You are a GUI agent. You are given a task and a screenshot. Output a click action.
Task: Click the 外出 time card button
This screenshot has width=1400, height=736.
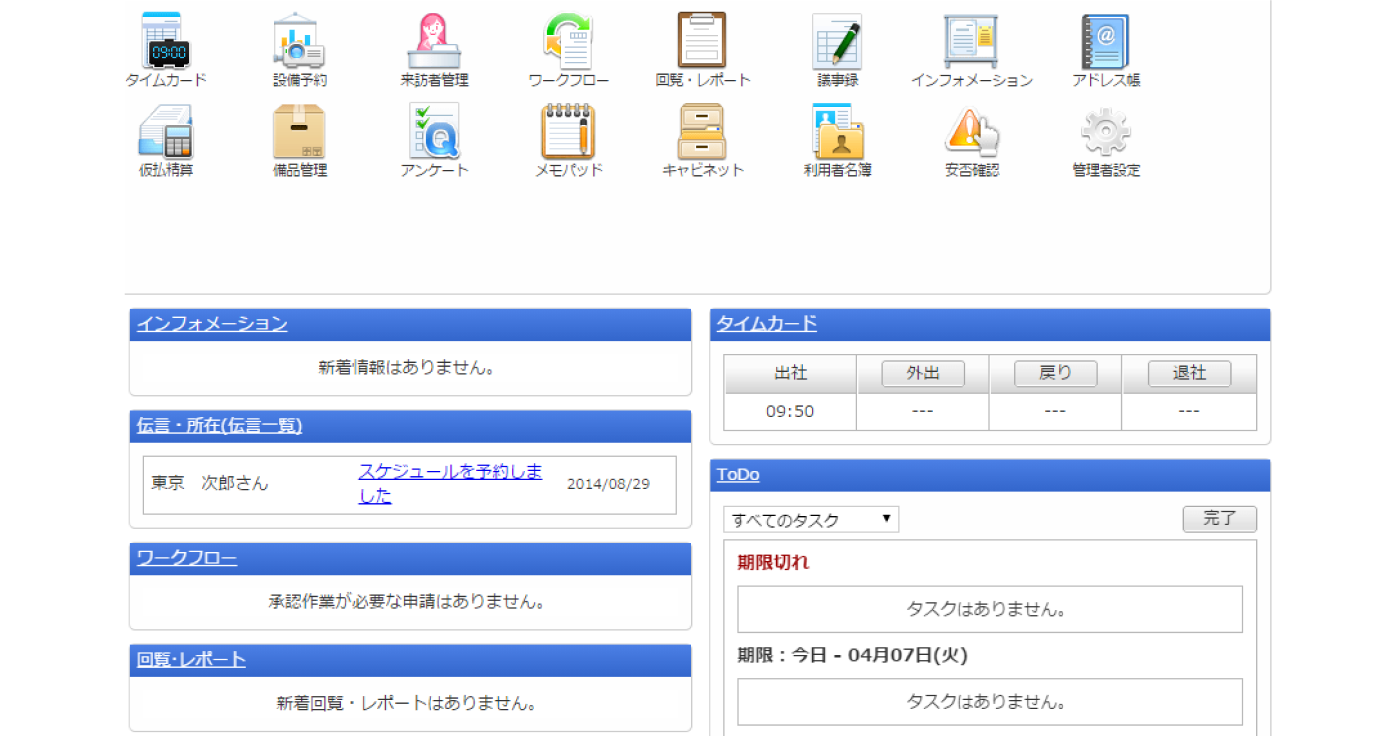point(923,373)
